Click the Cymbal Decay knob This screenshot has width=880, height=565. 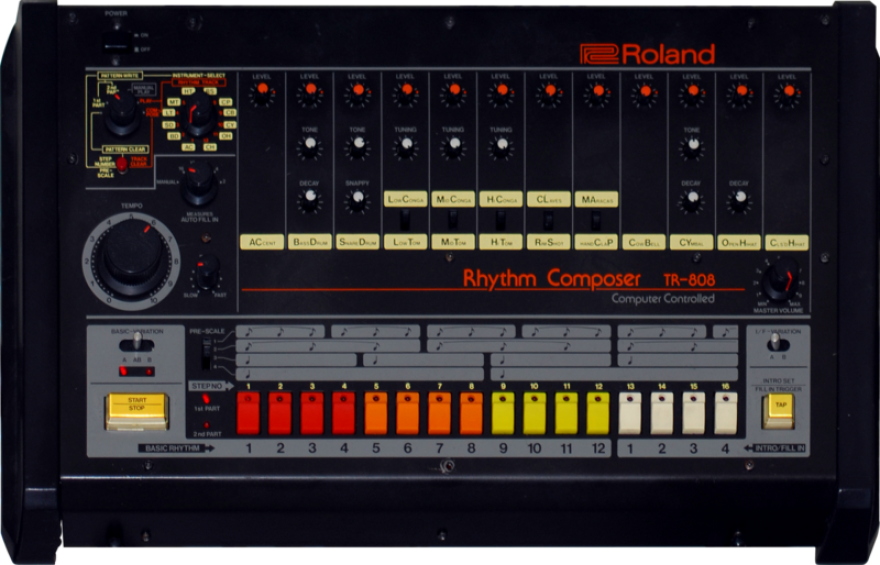coord(692,200)
